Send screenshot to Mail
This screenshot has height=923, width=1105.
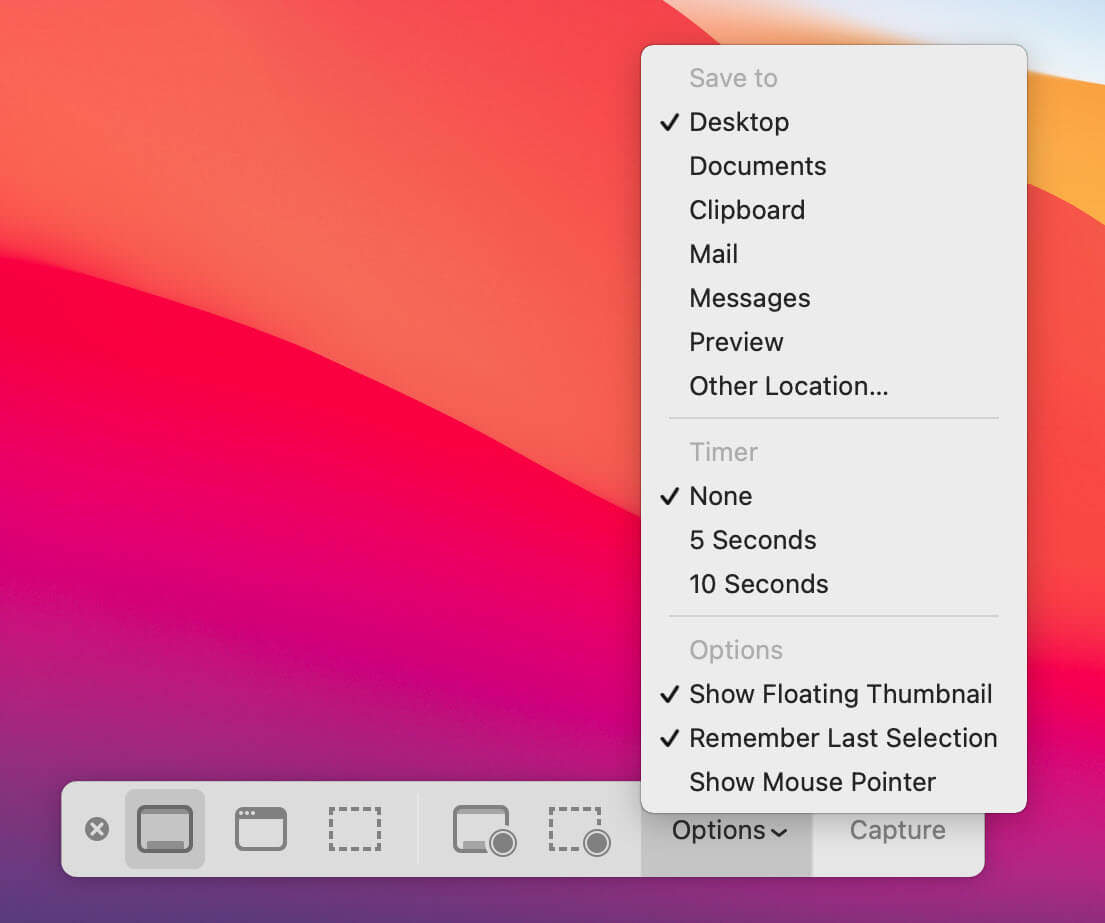[834, 254]
